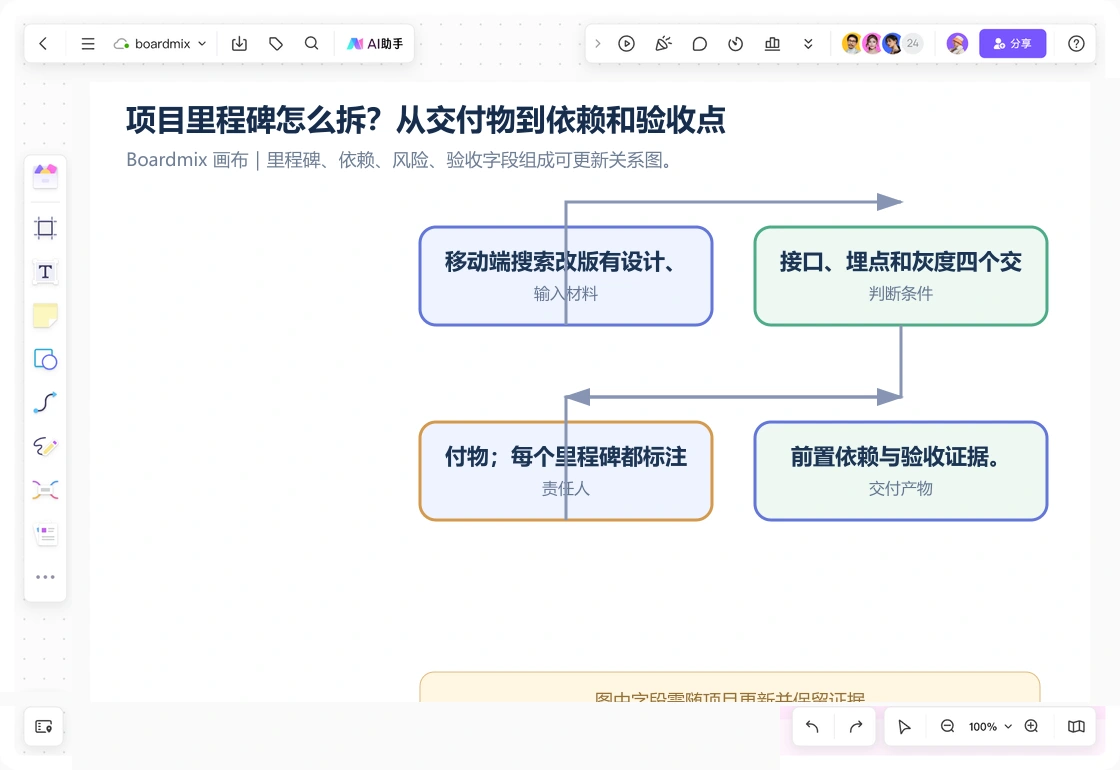The width and height of the screenshot is (1120, 770).
Task: Click the export/download icon
Action: [239, 44]
